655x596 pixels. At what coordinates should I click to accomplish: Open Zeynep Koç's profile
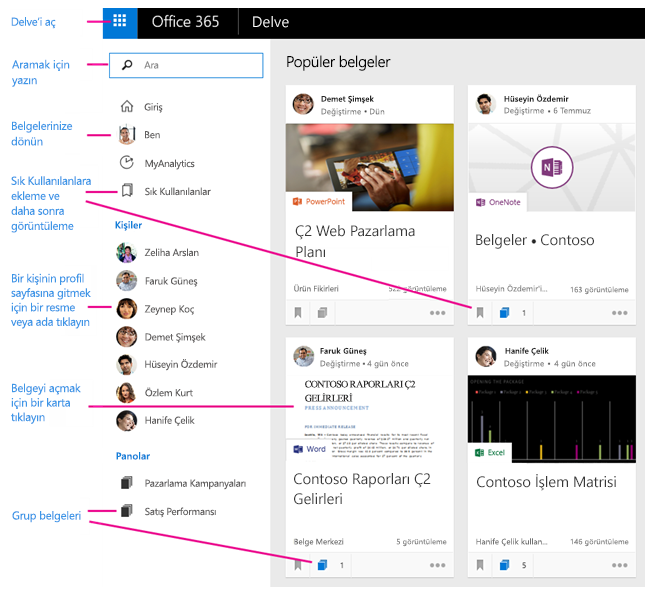tap(169, 309)
